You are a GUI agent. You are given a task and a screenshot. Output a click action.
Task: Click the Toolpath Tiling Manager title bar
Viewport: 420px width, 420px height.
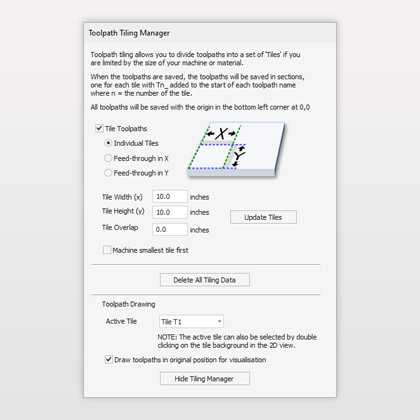210,33
